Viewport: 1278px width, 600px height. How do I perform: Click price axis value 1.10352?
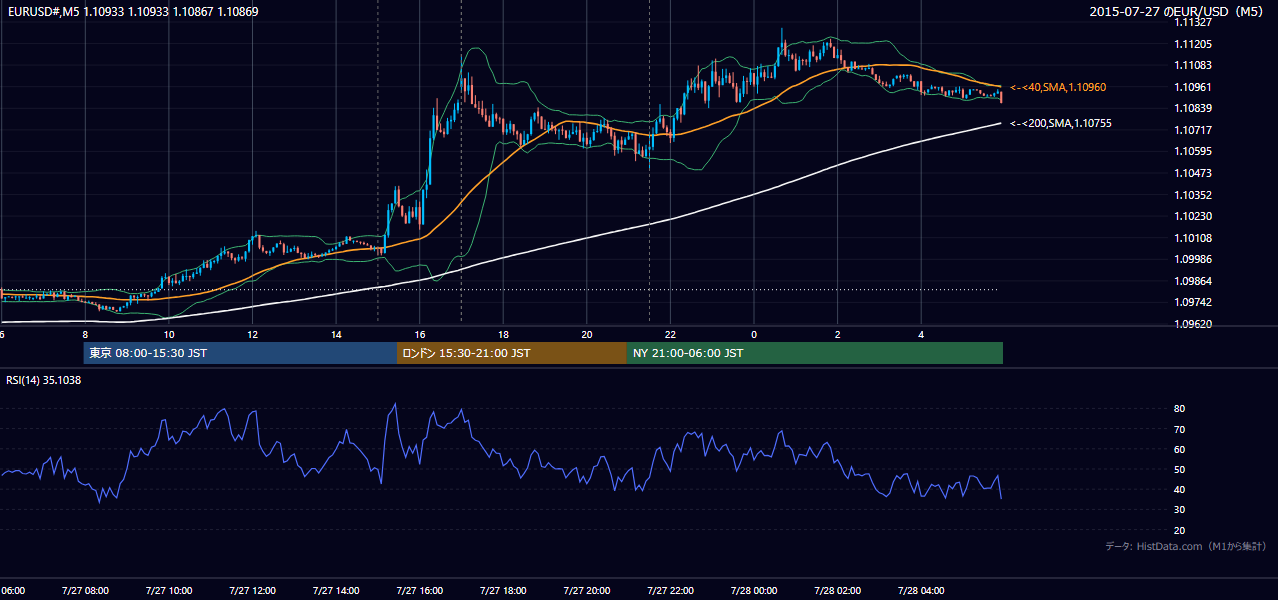click(1194, 195)
